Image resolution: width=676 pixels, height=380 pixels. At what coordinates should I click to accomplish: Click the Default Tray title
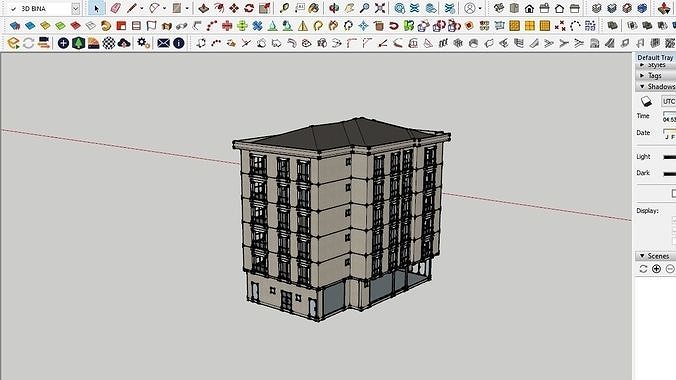[x=655, y=57]
